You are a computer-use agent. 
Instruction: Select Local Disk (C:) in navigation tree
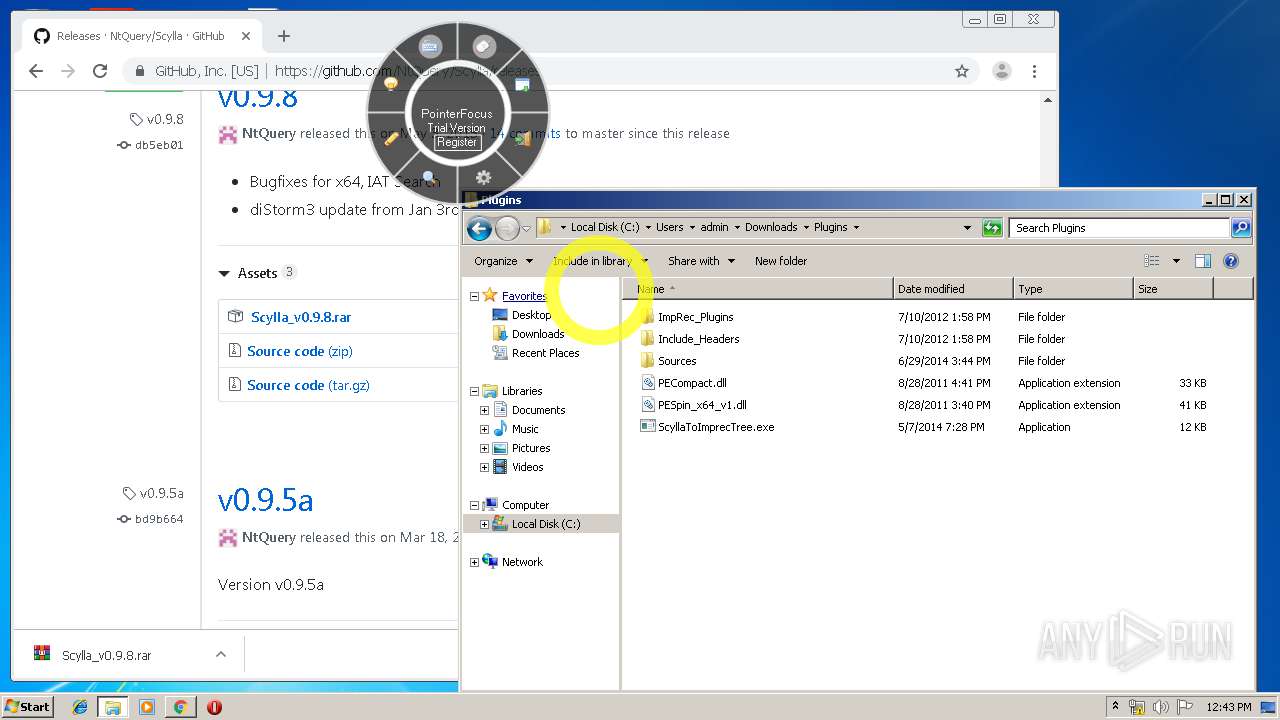click(x=545, y=524)
